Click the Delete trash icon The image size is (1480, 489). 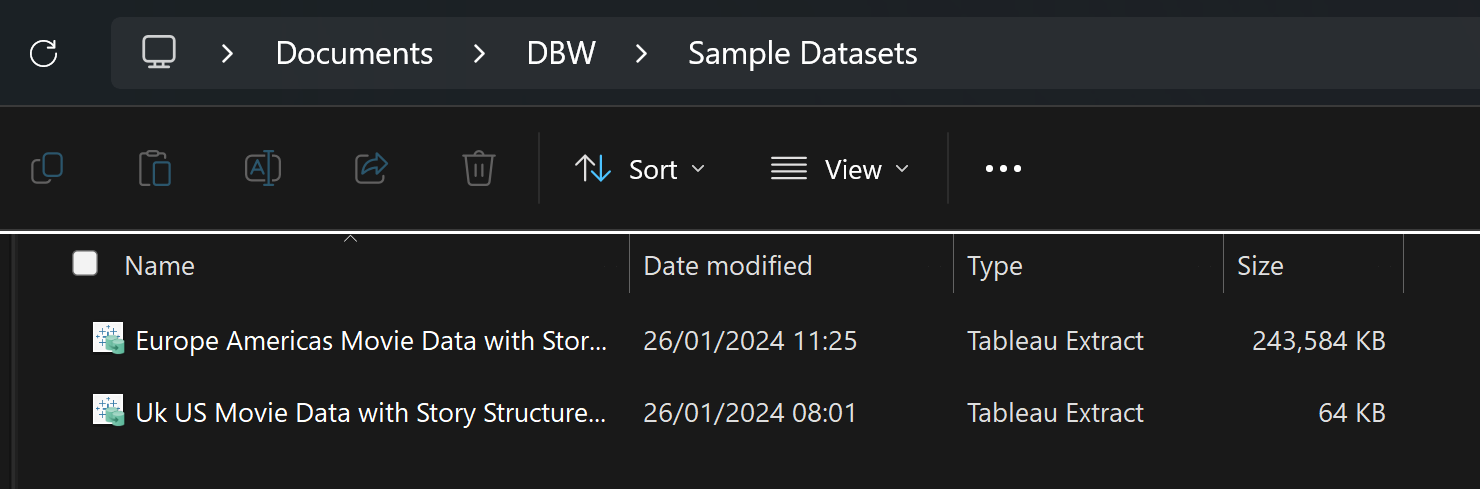(x=479, y=169)
